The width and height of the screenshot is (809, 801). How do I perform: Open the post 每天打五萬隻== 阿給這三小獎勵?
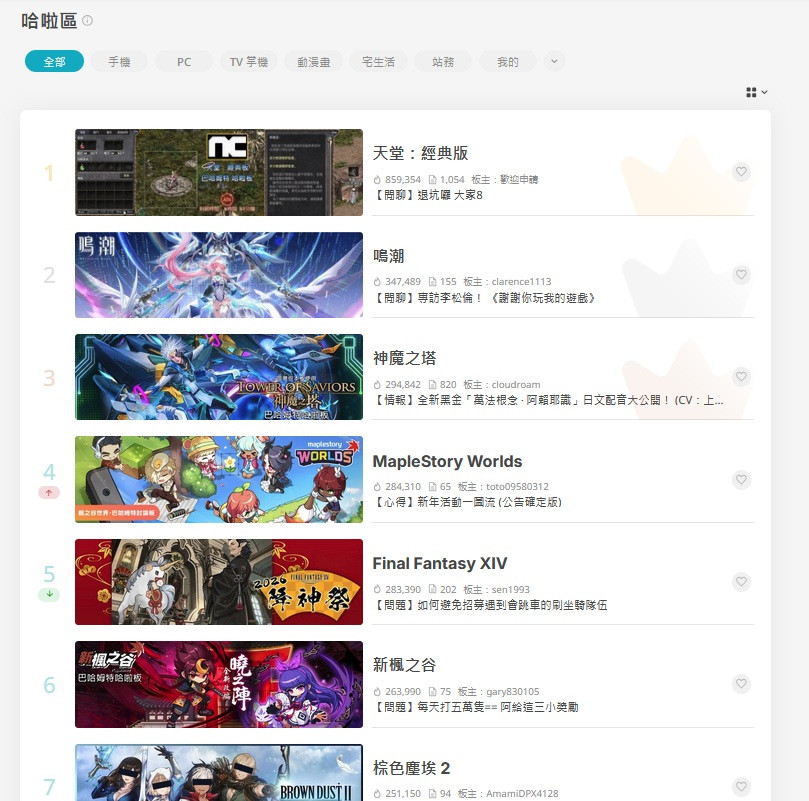475,707
